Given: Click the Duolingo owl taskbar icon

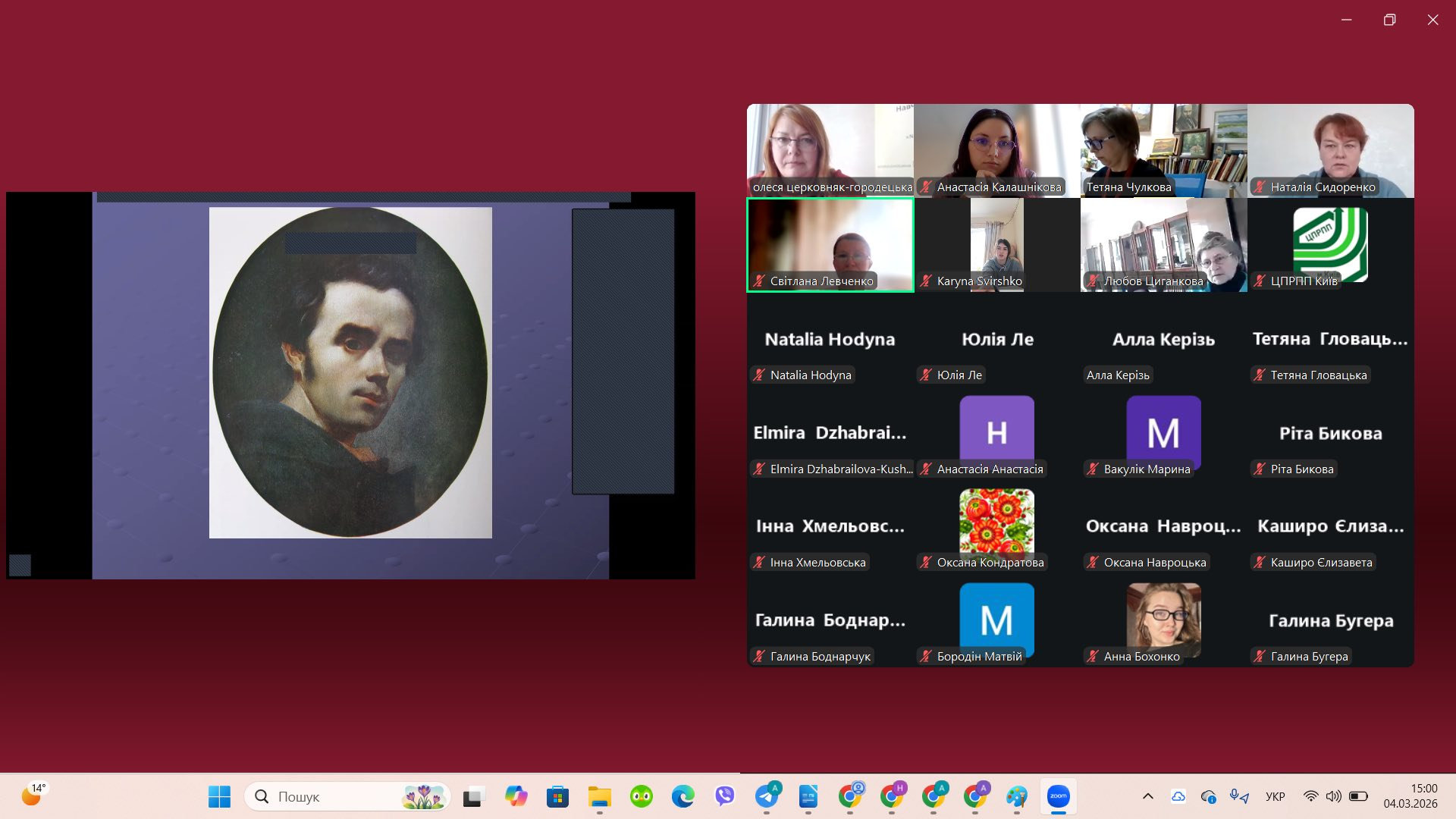Looking at the screenshot, I should (x=642, y=796).
